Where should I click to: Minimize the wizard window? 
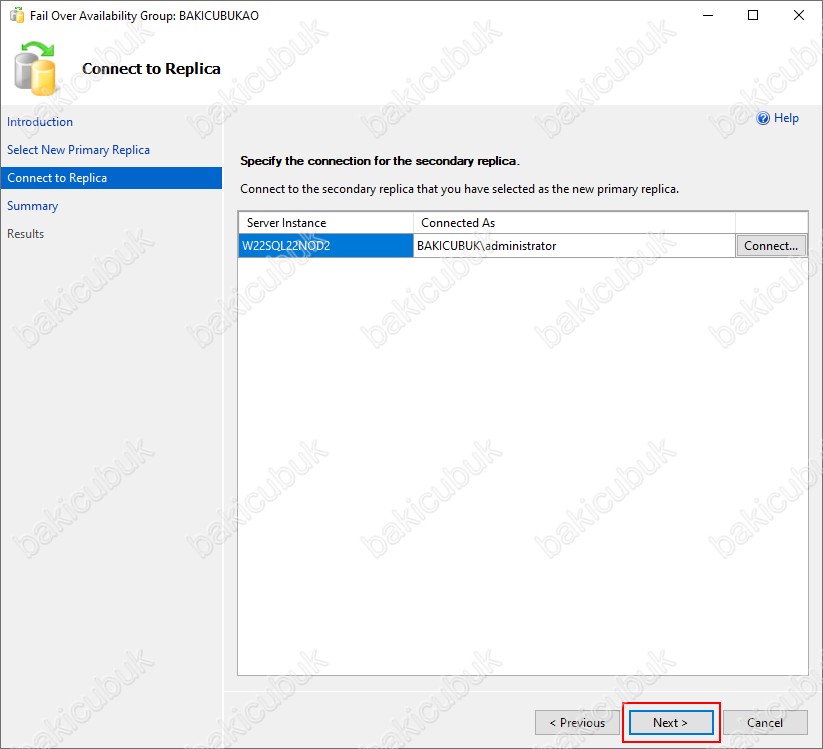[x=708, y=15]
